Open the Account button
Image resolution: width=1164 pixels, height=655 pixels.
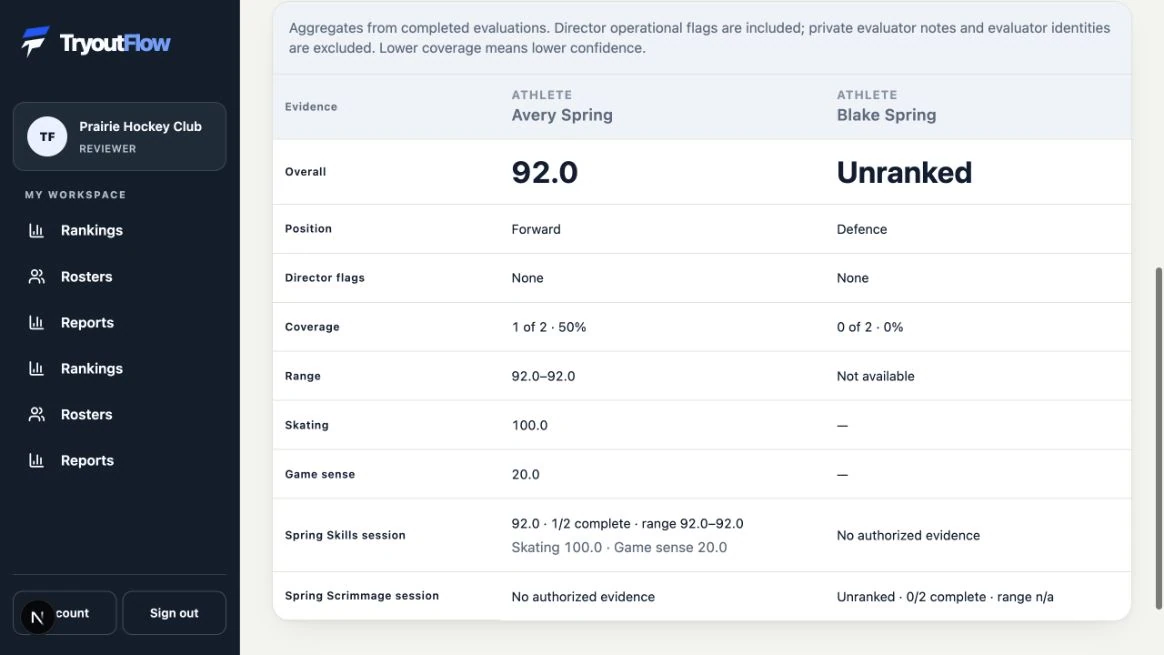[x=65, y=613]
